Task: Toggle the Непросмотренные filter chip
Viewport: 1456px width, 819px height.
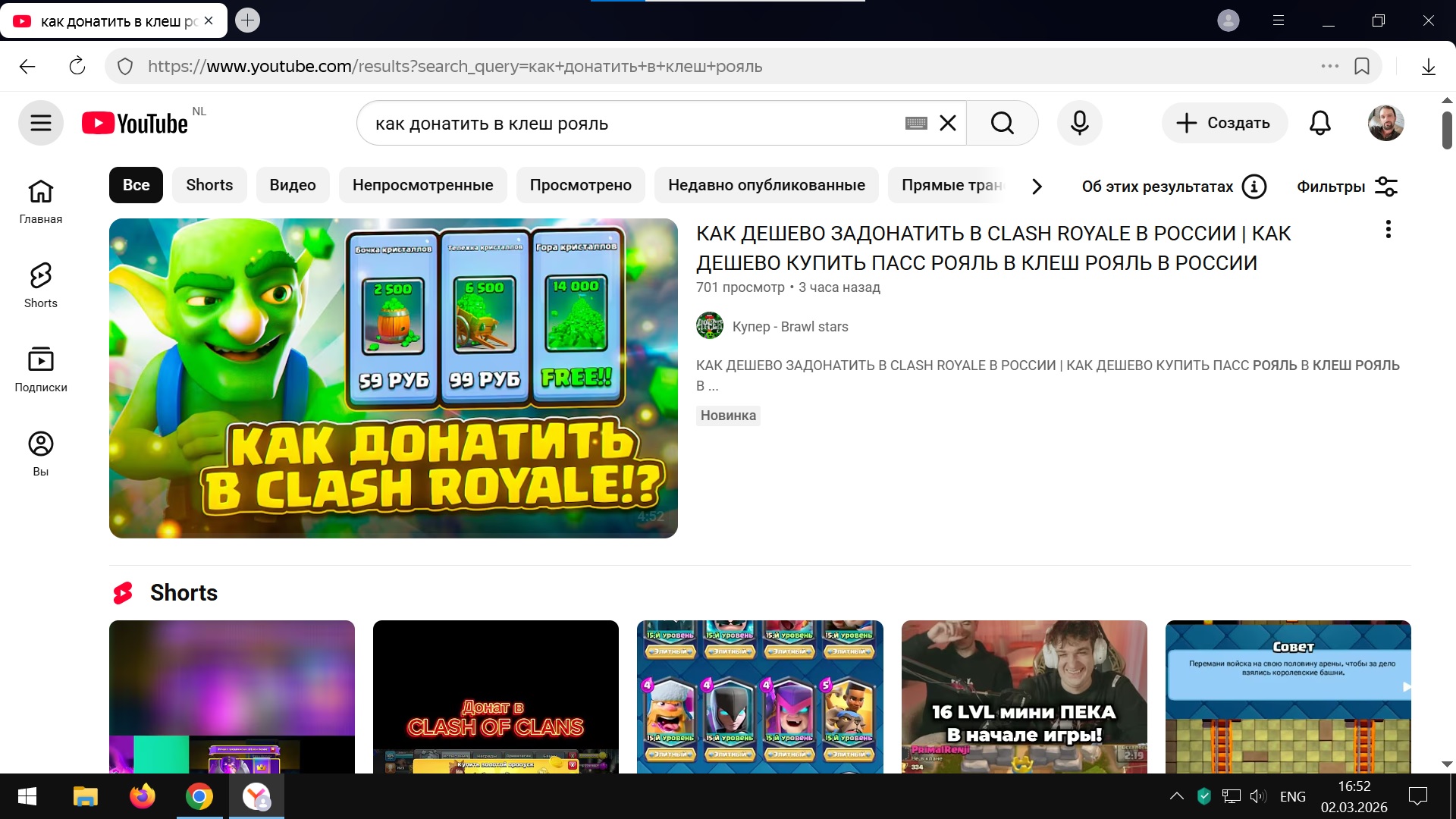Action: click(422, 185)
